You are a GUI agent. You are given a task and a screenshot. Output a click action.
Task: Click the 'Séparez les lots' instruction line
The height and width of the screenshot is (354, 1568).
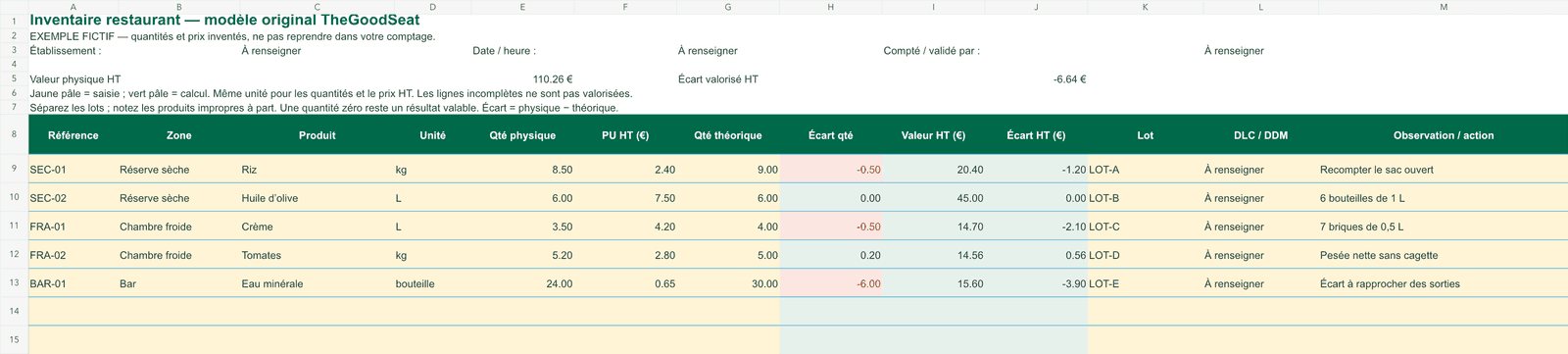pos(323,108)
